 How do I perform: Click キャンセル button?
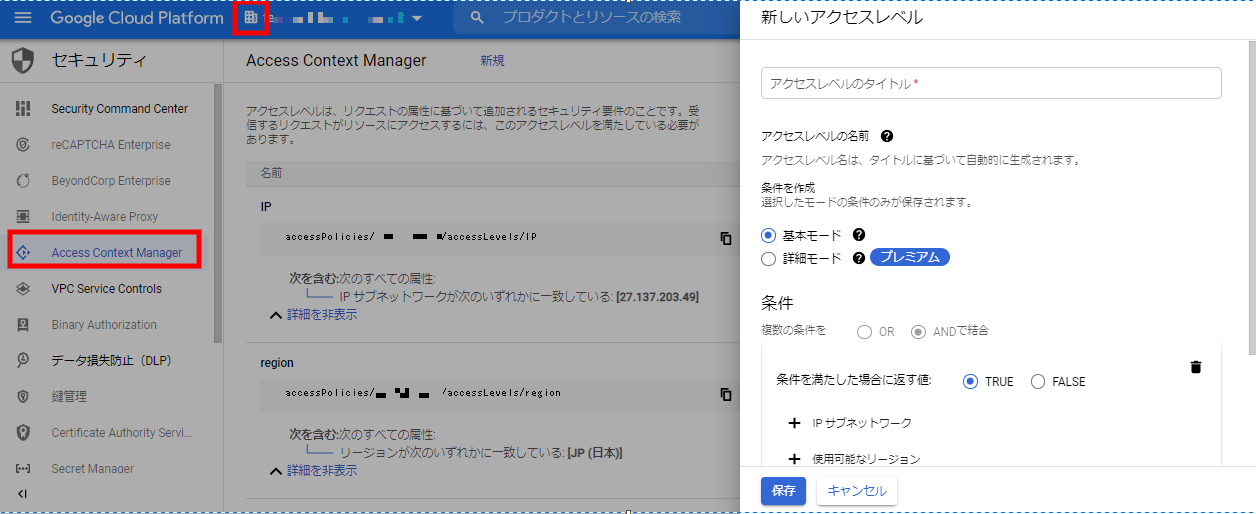pos(857,491)
